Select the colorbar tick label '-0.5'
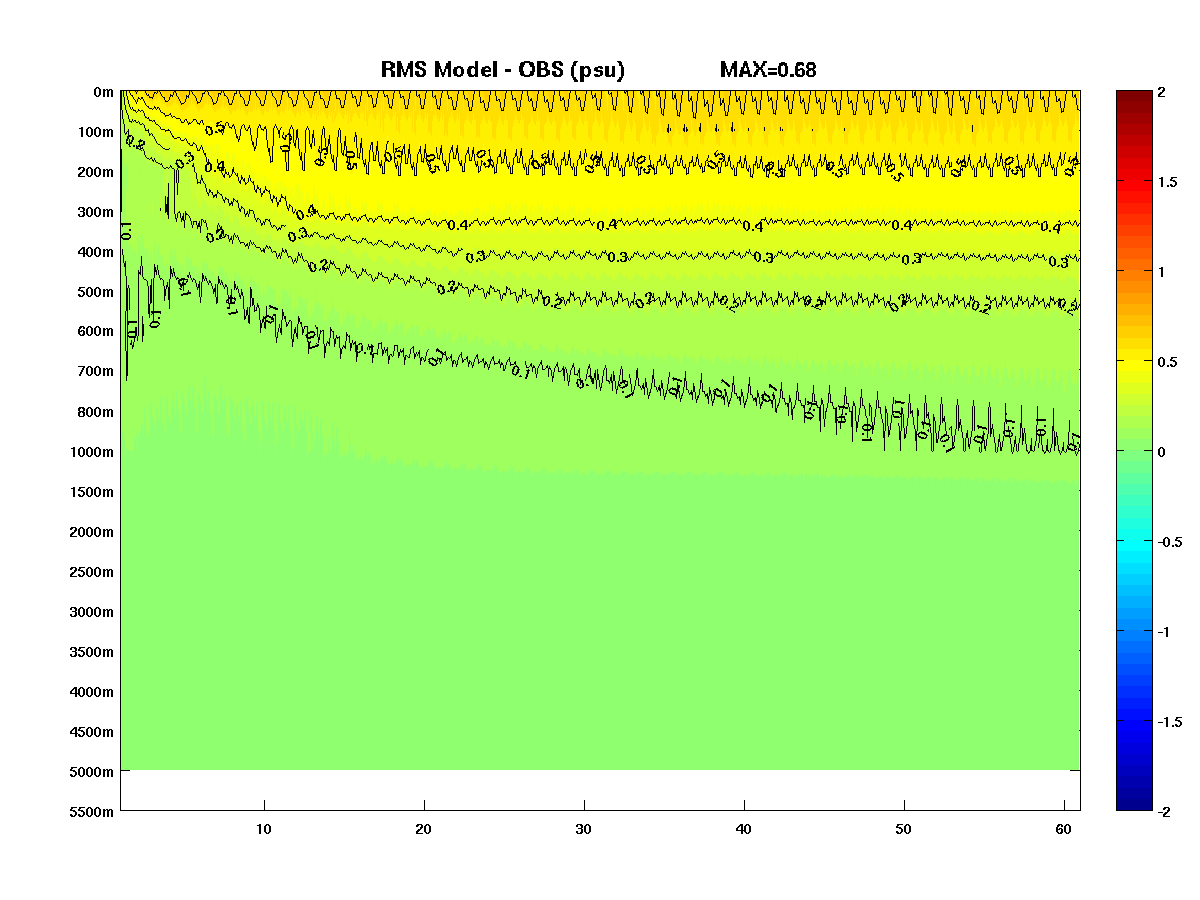Viewport: 1200px width, 900px height. point(1170,542)
